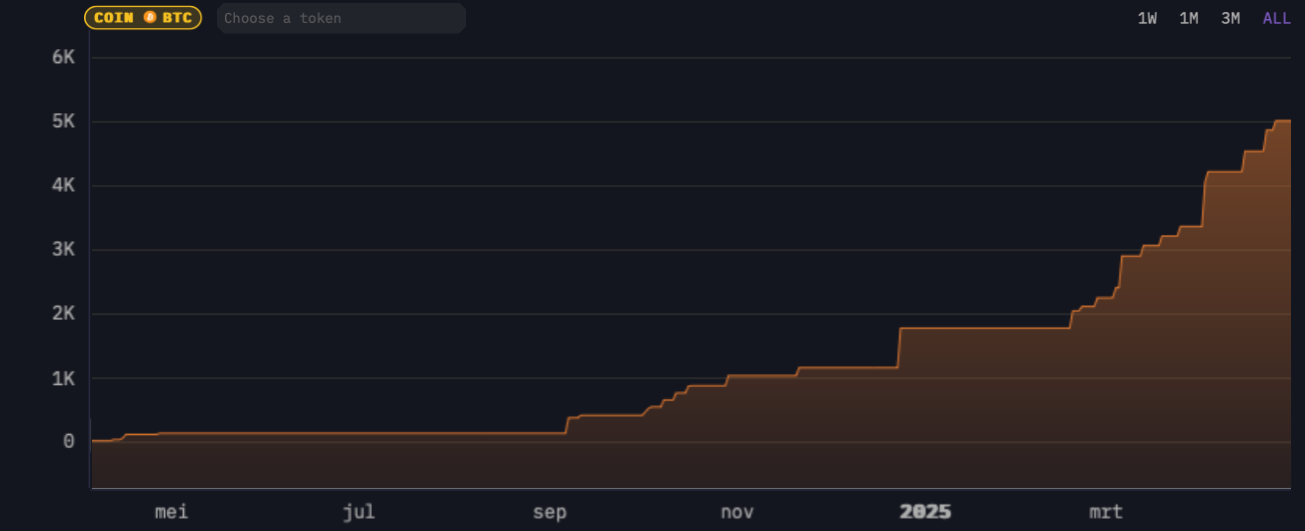1305x531 pixels.
Task: Click the 'mrt' label on the time axis
Action: (1106, 512)
